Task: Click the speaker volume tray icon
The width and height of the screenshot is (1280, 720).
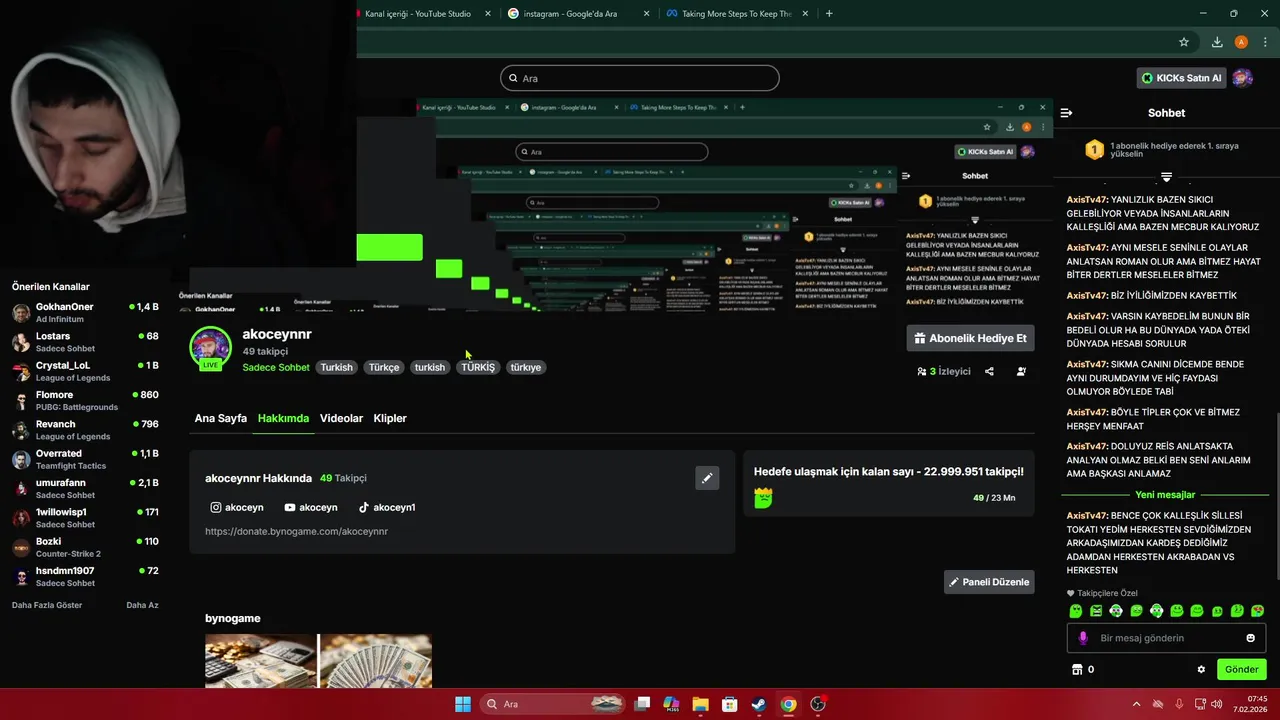Action: pyautogui.click(x=1217, y=704)
